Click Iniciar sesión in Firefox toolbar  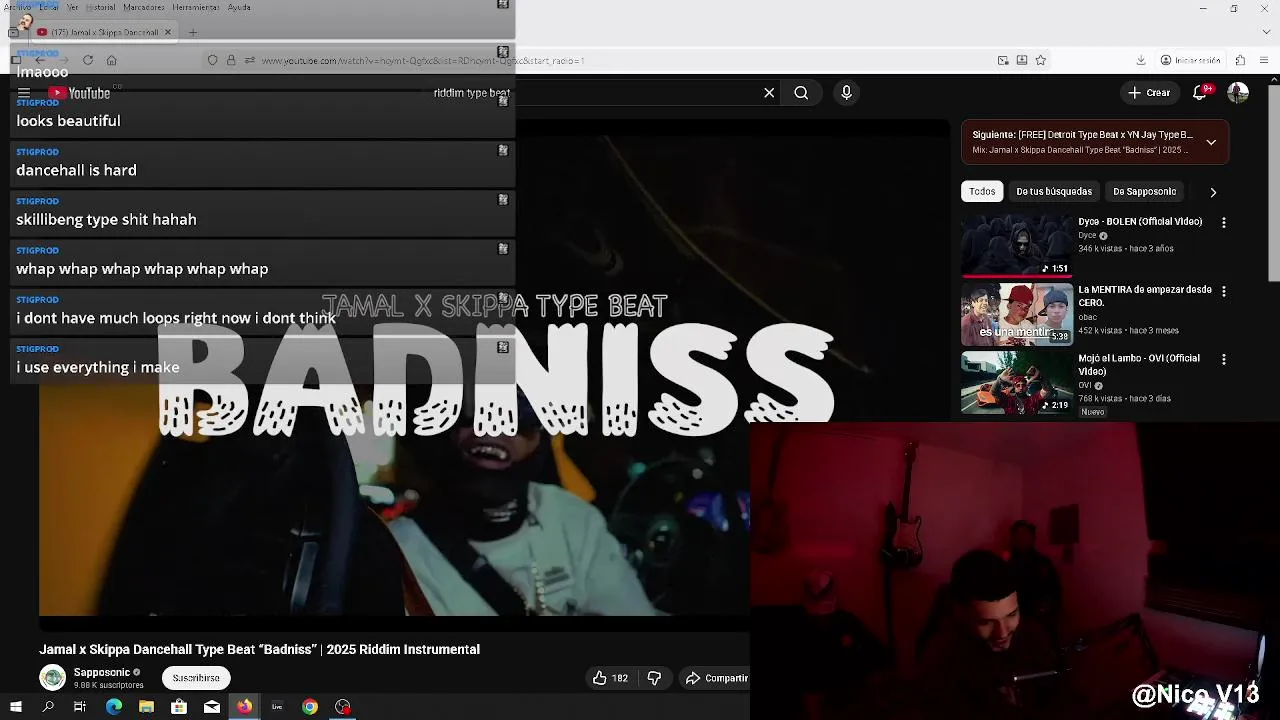tap(1191, 60)
